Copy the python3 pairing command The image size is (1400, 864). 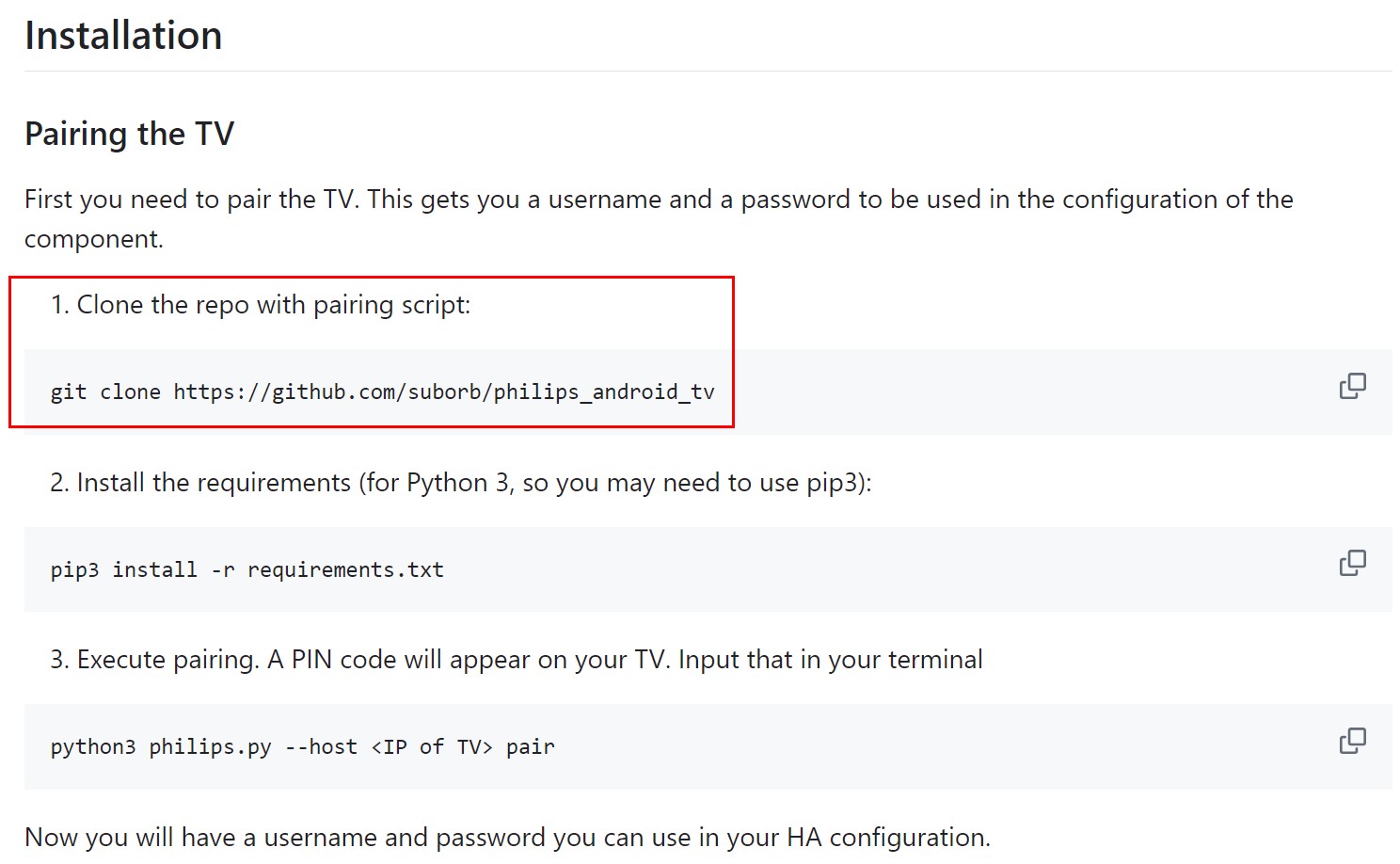(1352, 741)
